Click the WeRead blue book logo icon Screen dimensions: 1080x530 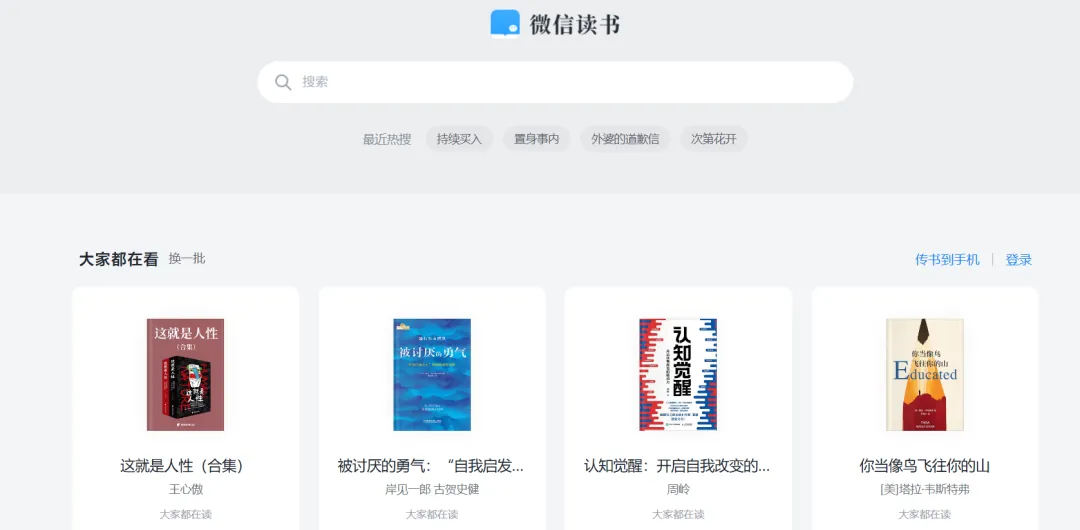tap(505, 23)
